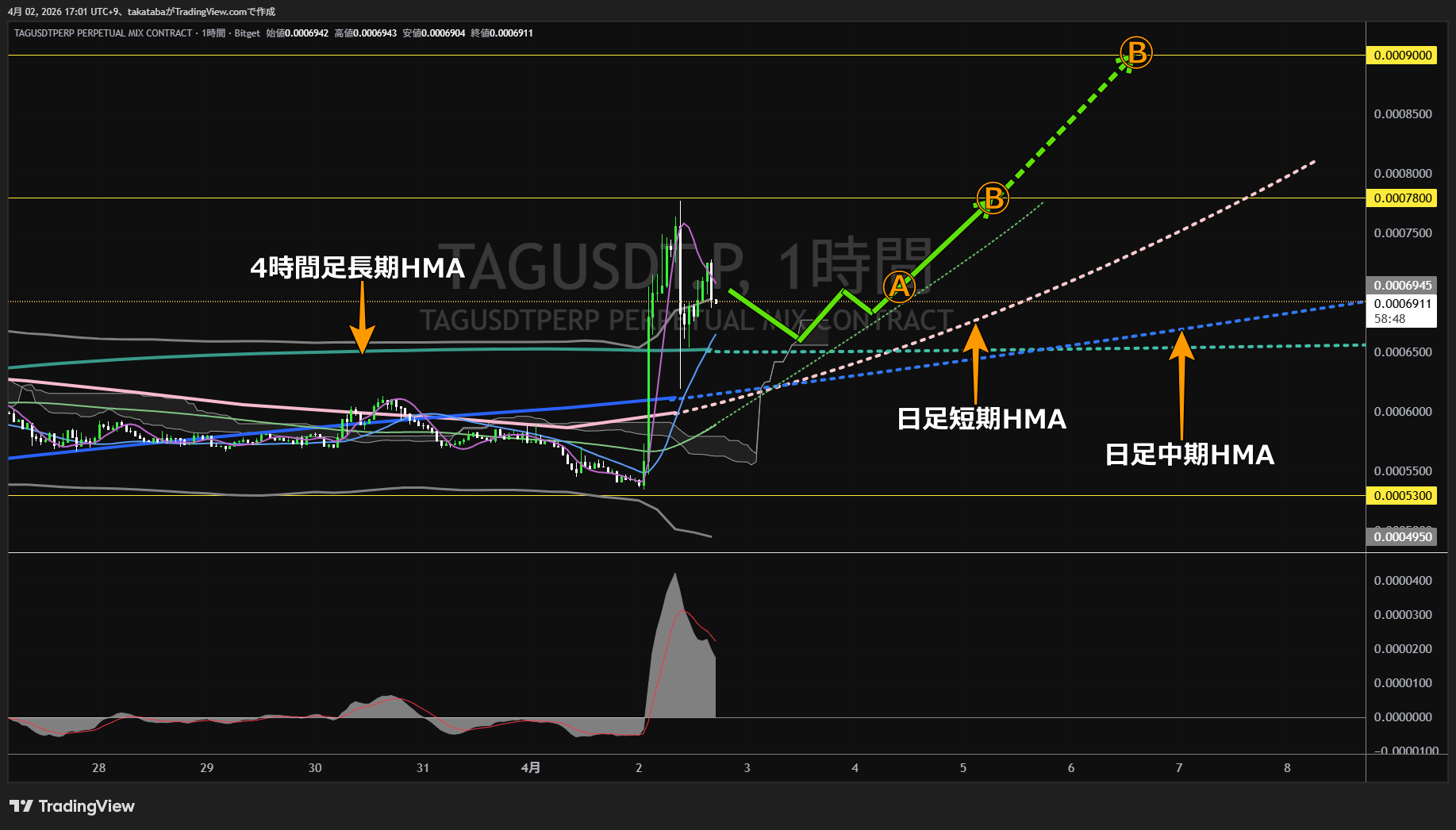The height and width of the screenshot is (830, 1456).
Task: Click the yellow 0.0005300 price label
Action: coord(1402,496)
